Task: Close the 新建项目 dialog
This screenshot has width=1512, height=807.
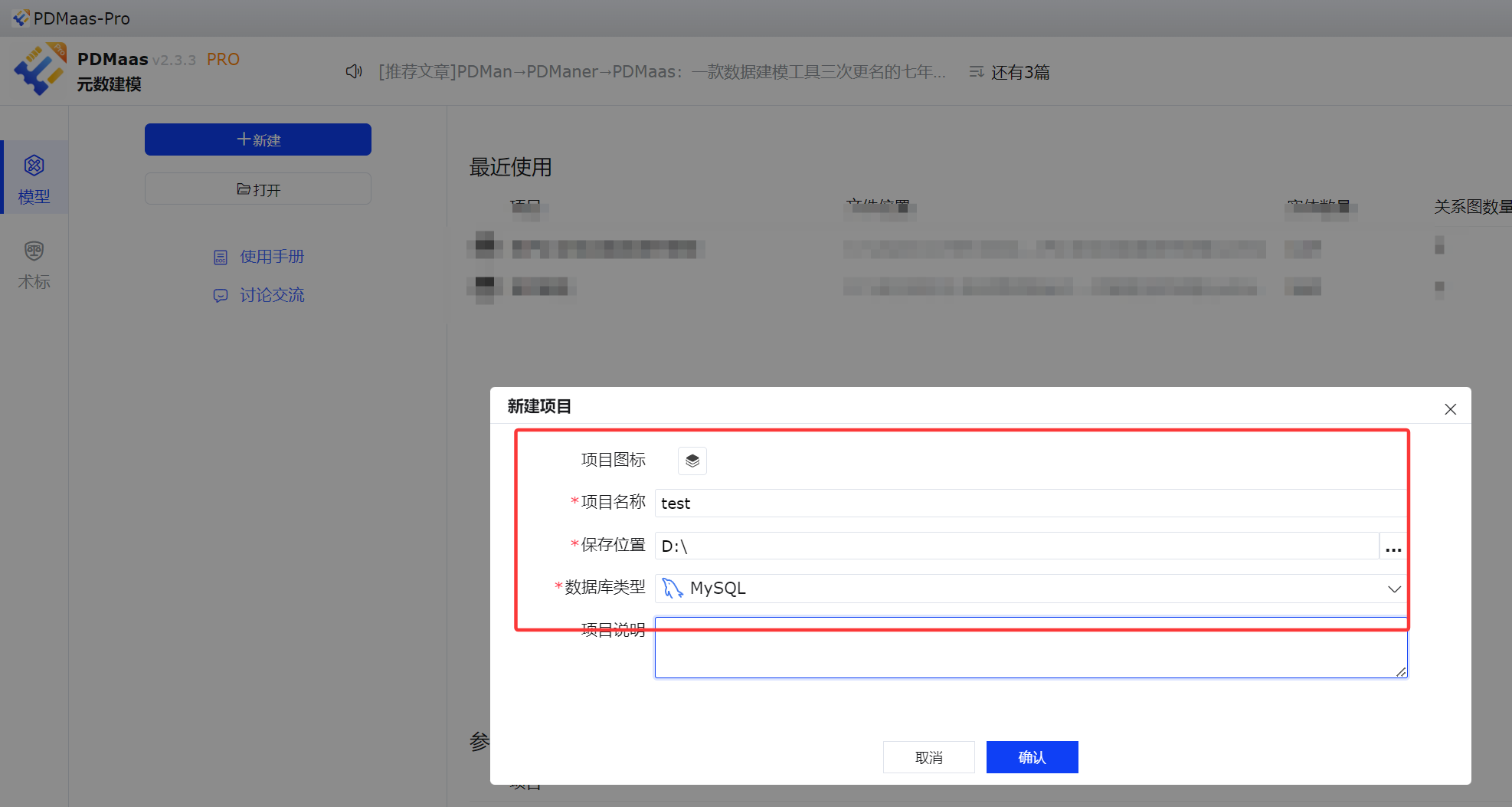Action: 1450,409
